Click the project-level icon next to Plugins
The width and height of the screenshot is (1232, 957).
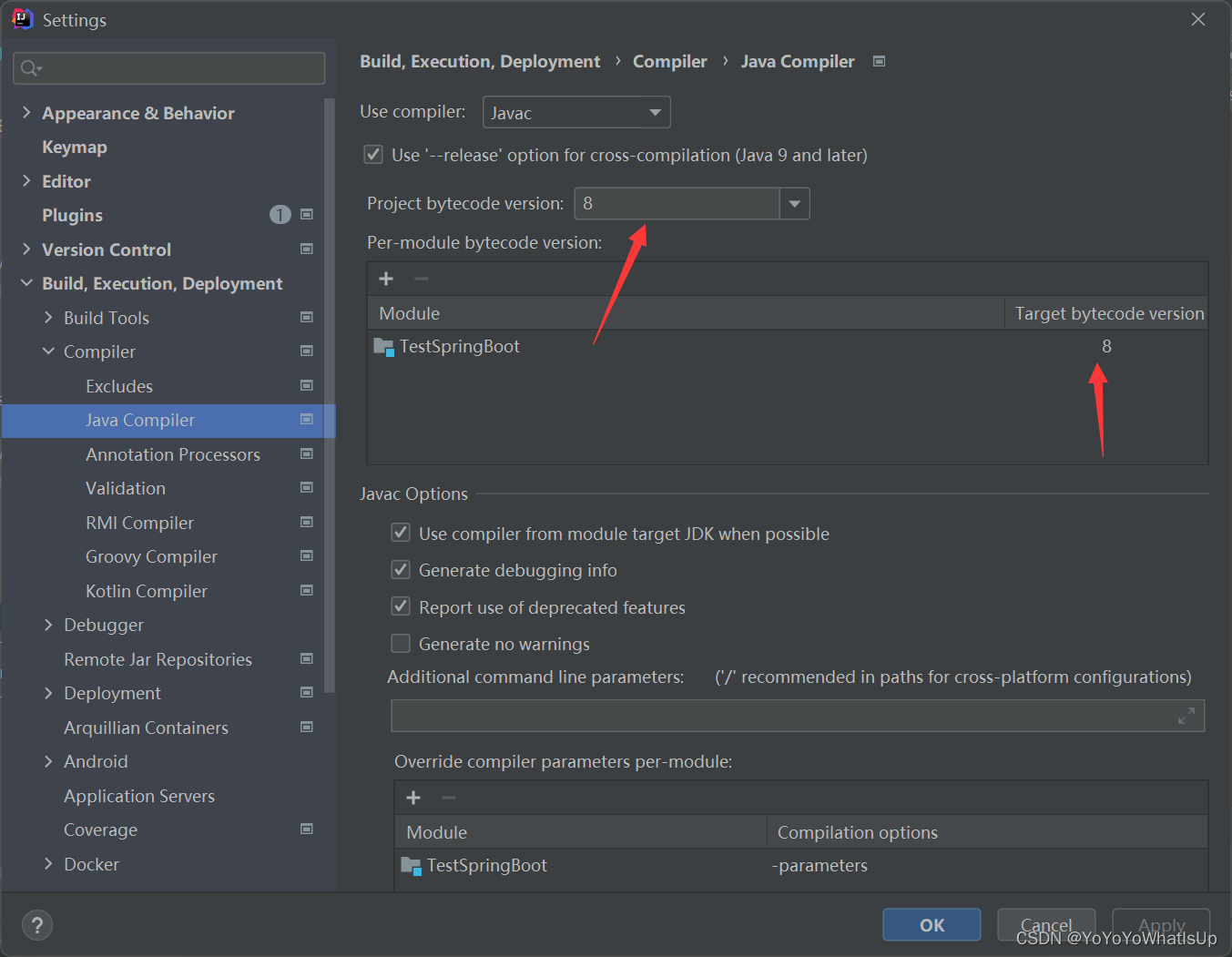pyautogui.click(x=307, y=215)
